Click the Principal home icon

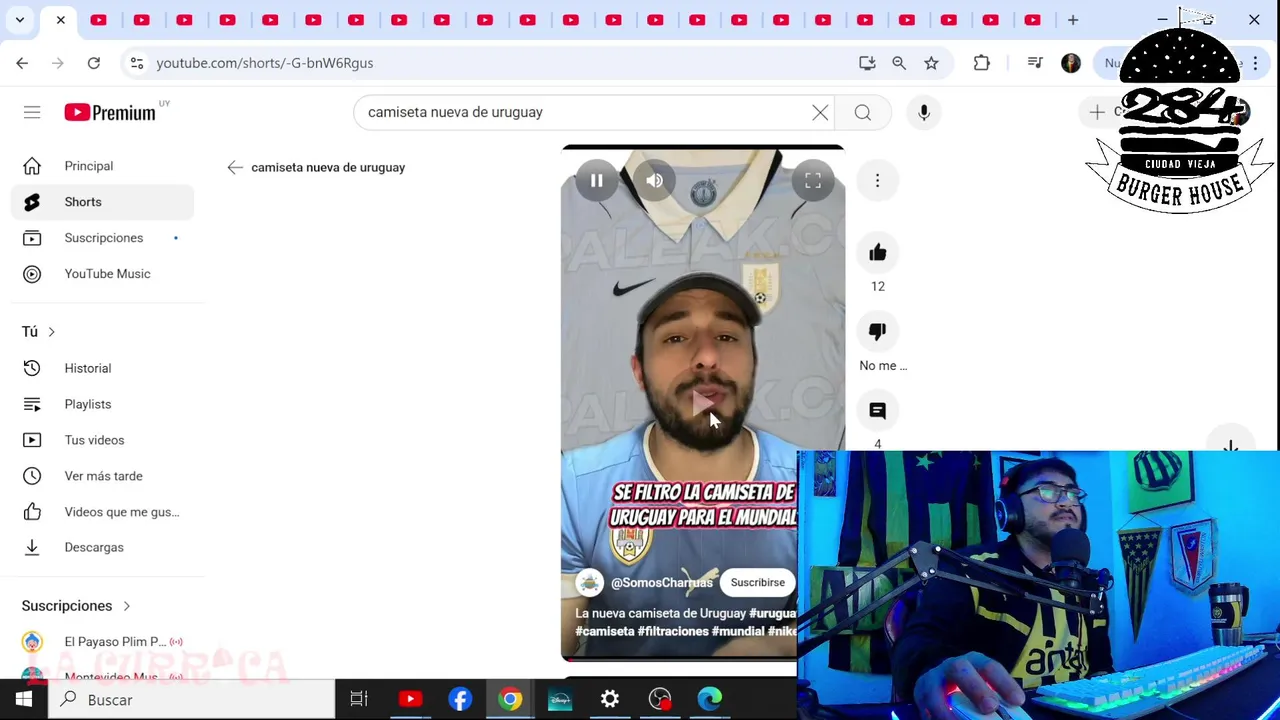point(32,166)
